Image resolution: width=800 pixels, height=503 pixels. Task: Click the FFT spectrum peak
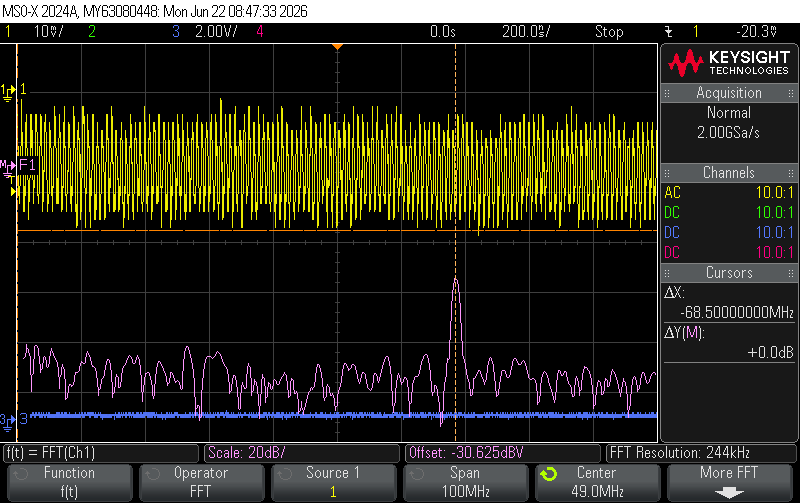(456, 281)
